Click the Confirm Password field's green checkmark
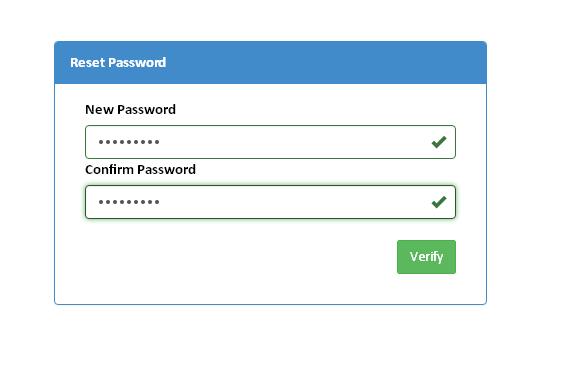 pos(439,202)
